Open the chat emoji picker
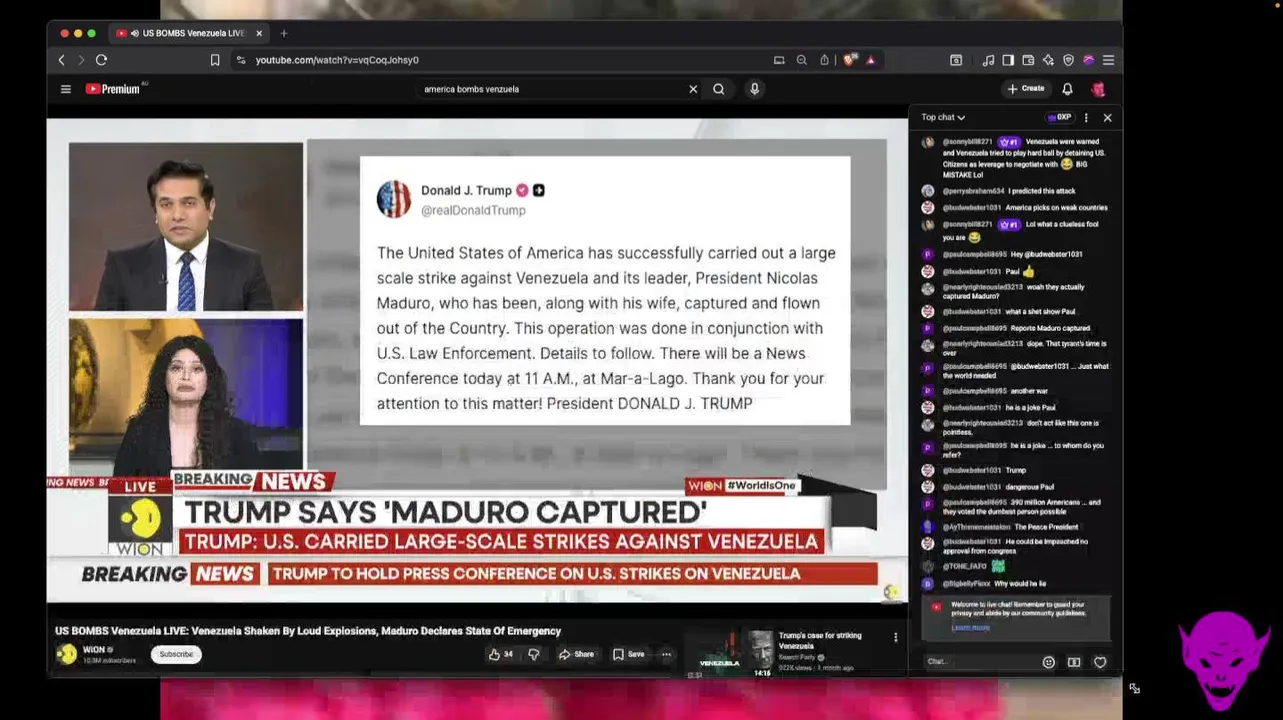Screen dimensions: 1283x720 click(1048, 662)
